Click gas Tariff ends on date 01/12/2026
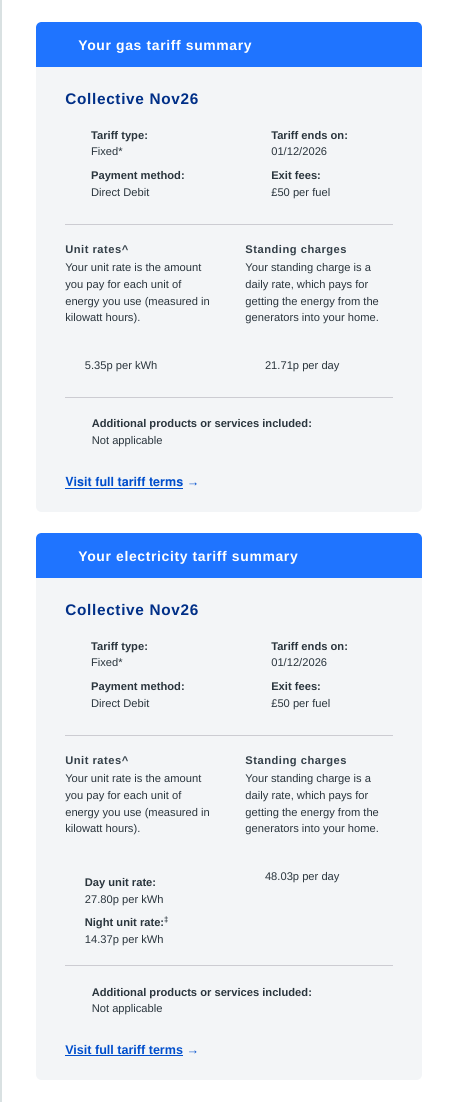454x1102 pixels. click(x=299, y=151)
